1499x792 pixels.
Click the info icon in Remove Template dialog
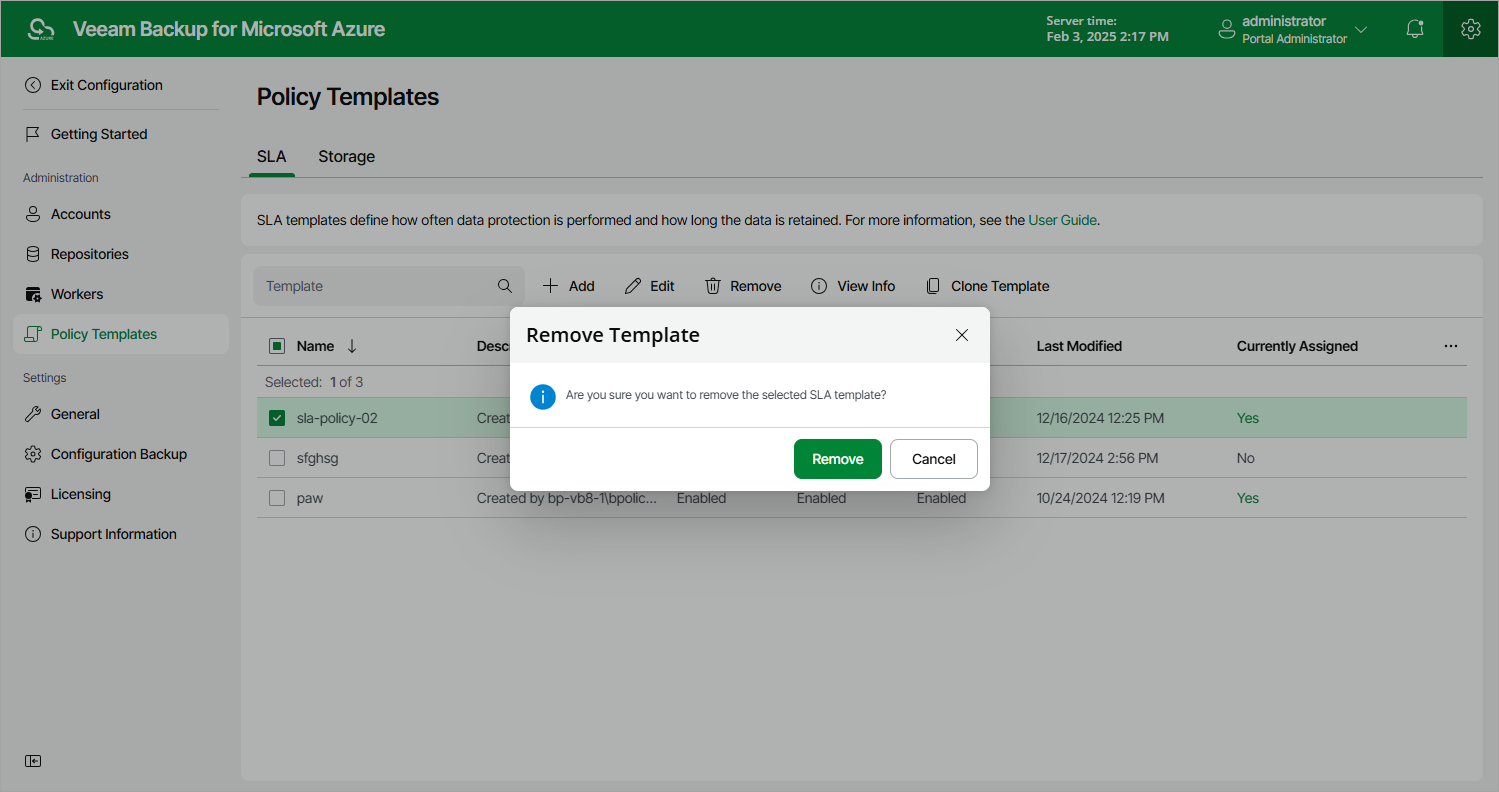tap(542, 396)
